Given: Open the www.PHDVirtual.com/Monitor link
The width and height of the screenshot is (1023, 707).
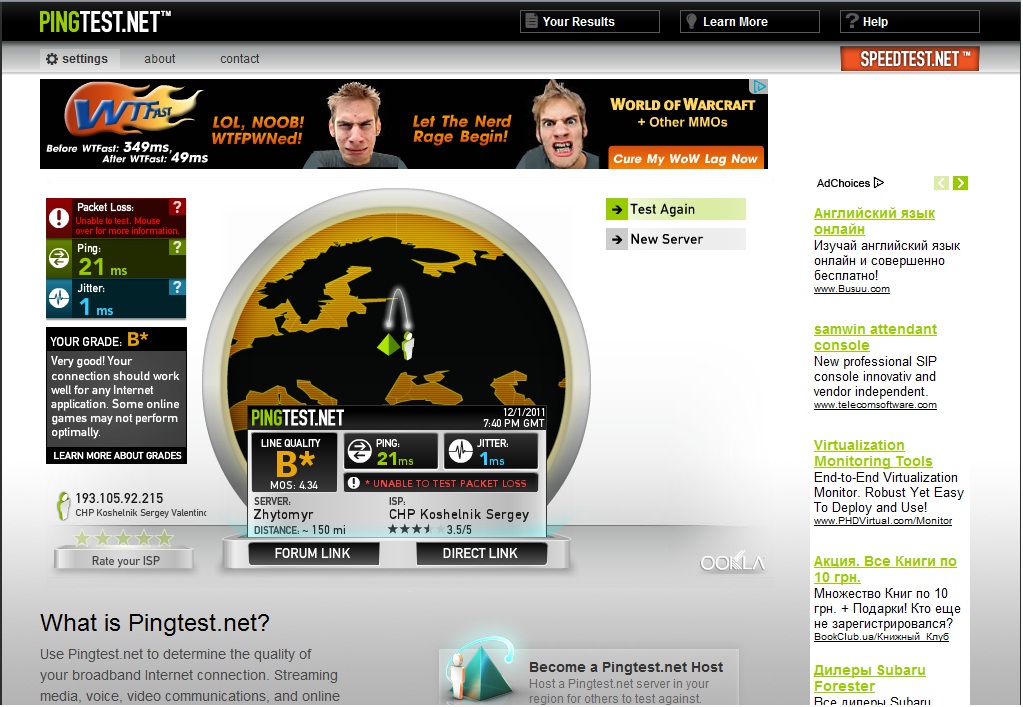Looking at the screenshot, I should [x=883, y=520].
